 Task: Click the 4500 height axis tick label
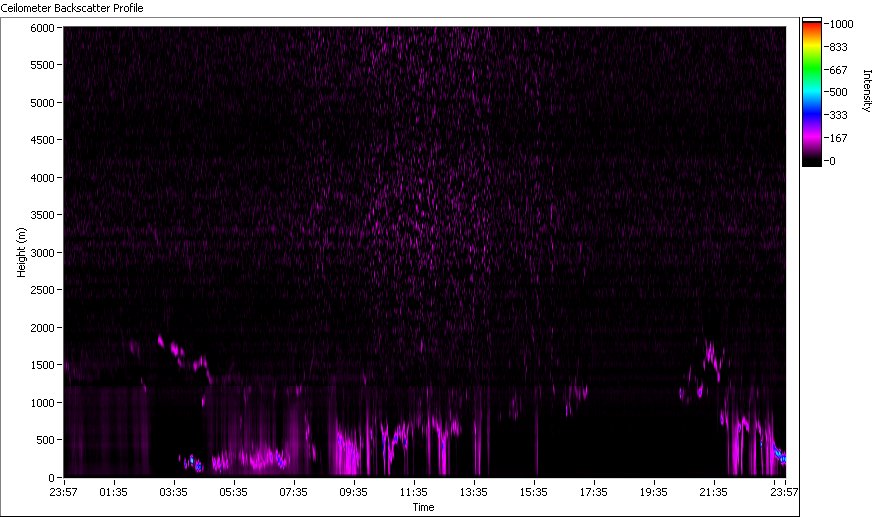[x=42, y=140]
